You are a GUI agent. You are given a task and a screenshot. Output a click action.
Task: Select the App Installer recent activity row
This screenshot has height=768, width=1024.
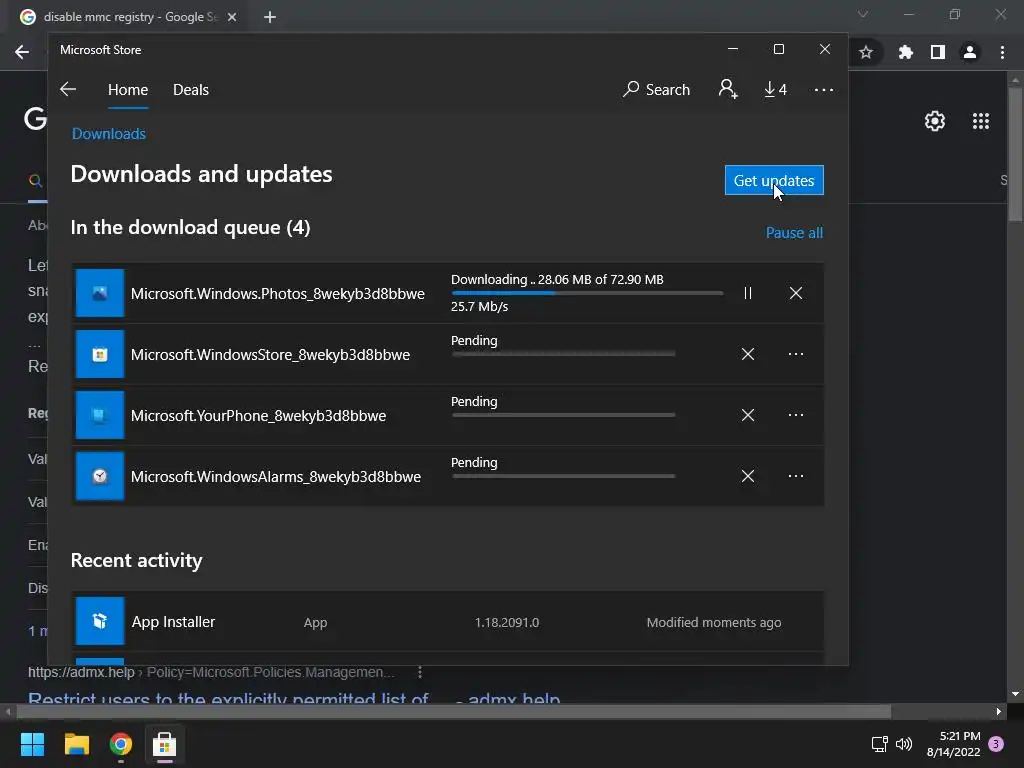[x=447, y=621]
